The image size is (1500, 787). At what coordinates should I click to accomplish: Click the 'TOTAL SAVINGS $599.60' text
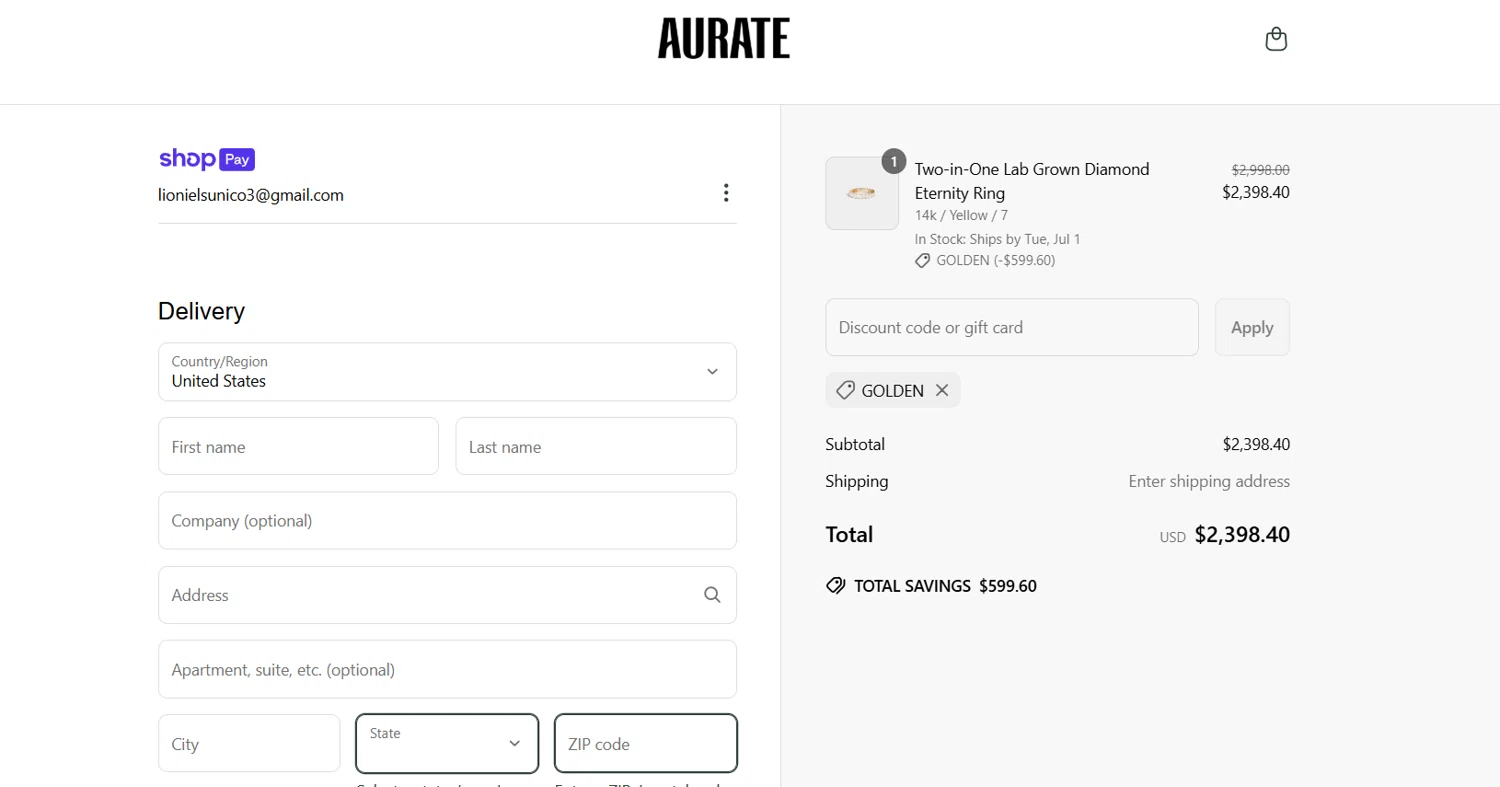[x=945, y=586]
